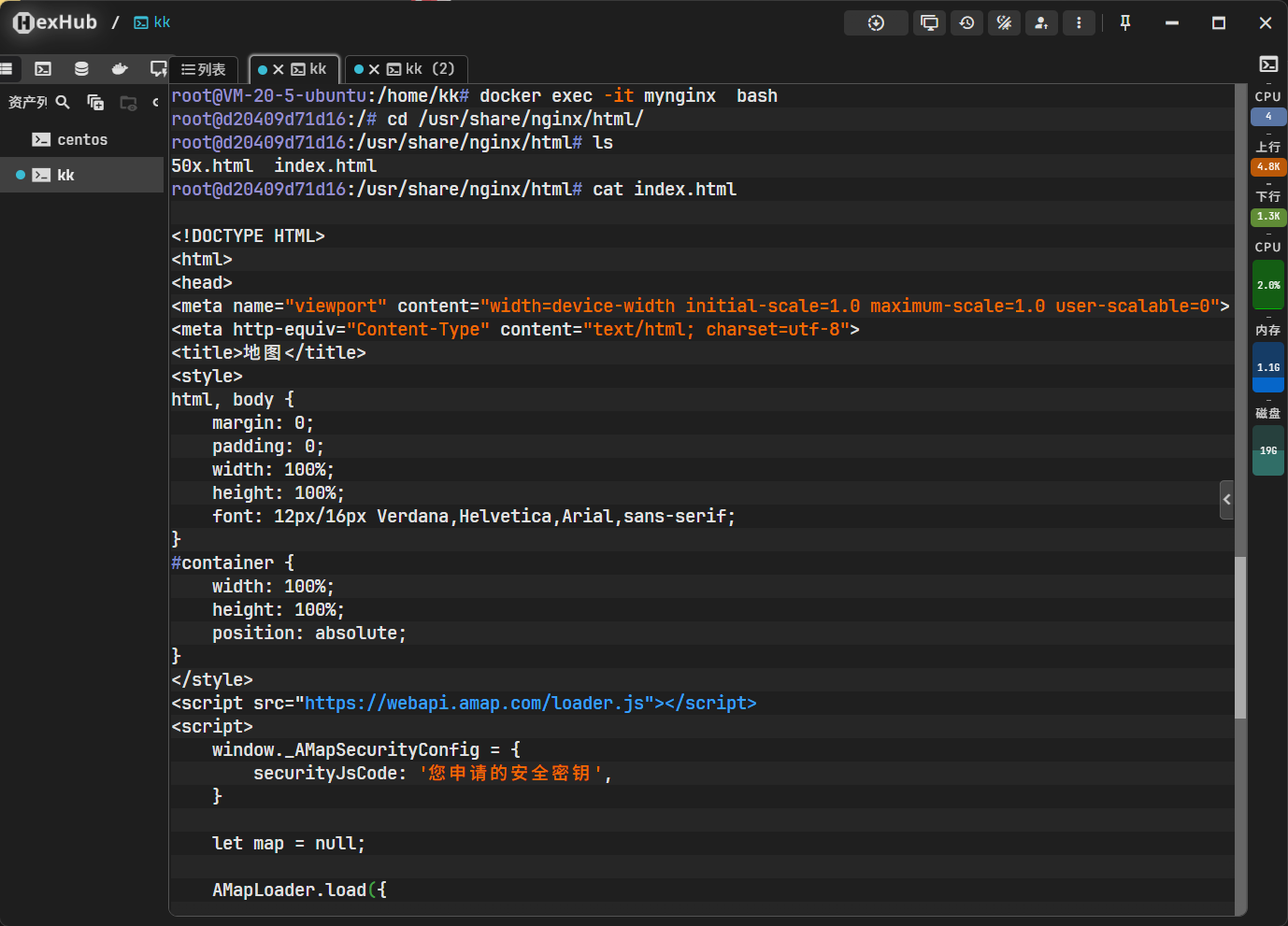Image resolution: width=1288 pixels, height=926 pixels.
Task: Open the terminal panel icon in left toolbar
Action: (43, 68)
